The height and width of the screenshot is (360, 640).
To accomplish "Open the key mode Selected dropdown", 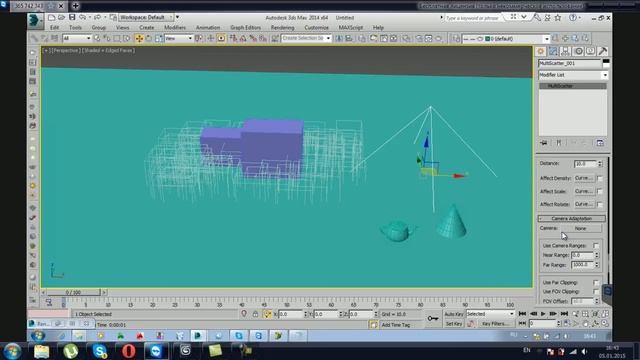I will click(490, 314).
